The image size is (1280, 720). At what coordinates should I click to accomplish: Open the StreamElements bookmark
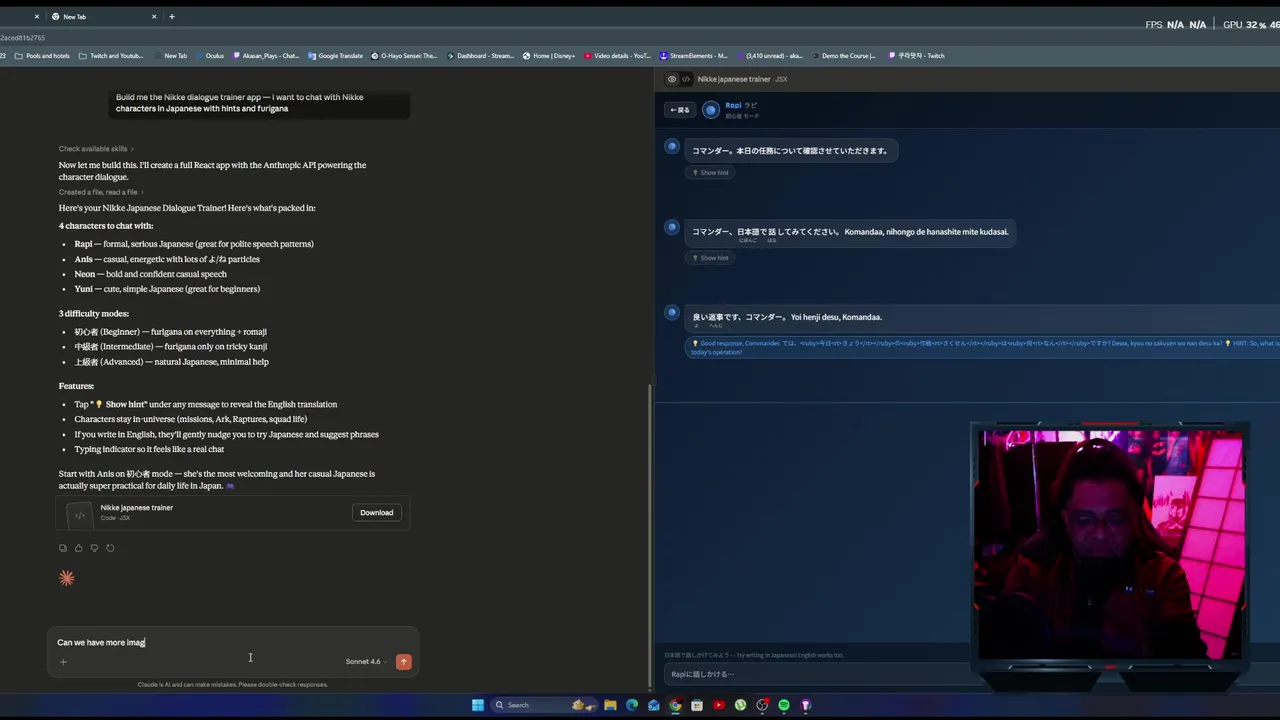[693, 56]
